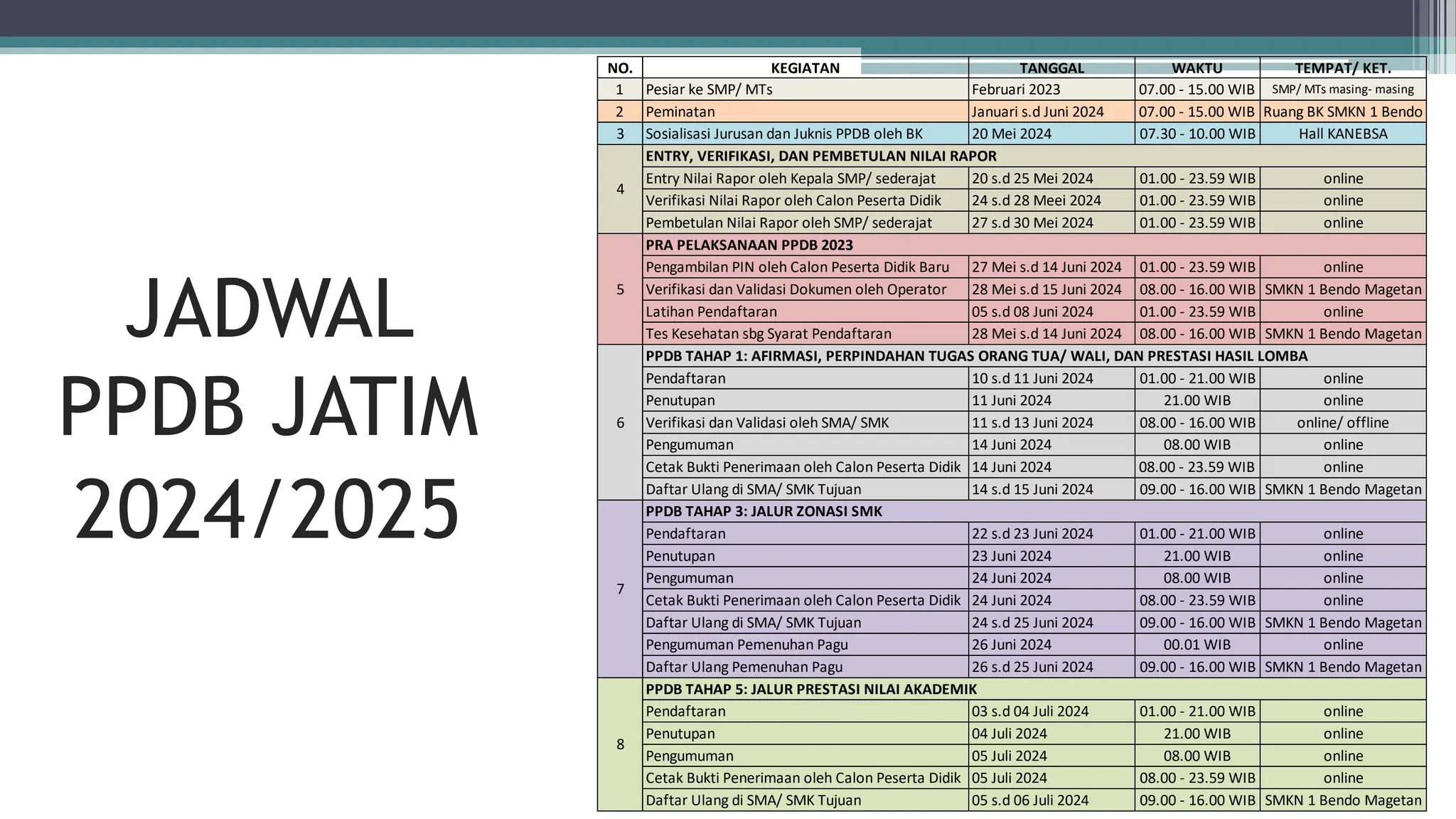1456x819 pixels.
Task: Select the date '28 Mei s.d 14 Juni 2024'
Action: [1051, 333]
